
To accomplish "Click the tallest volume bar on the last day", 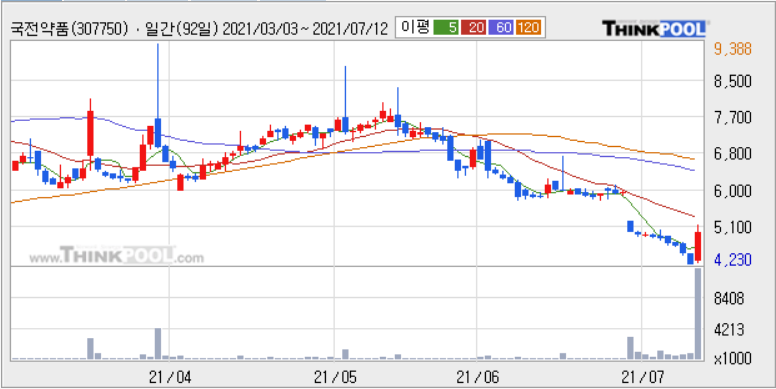I will point(698,313).
